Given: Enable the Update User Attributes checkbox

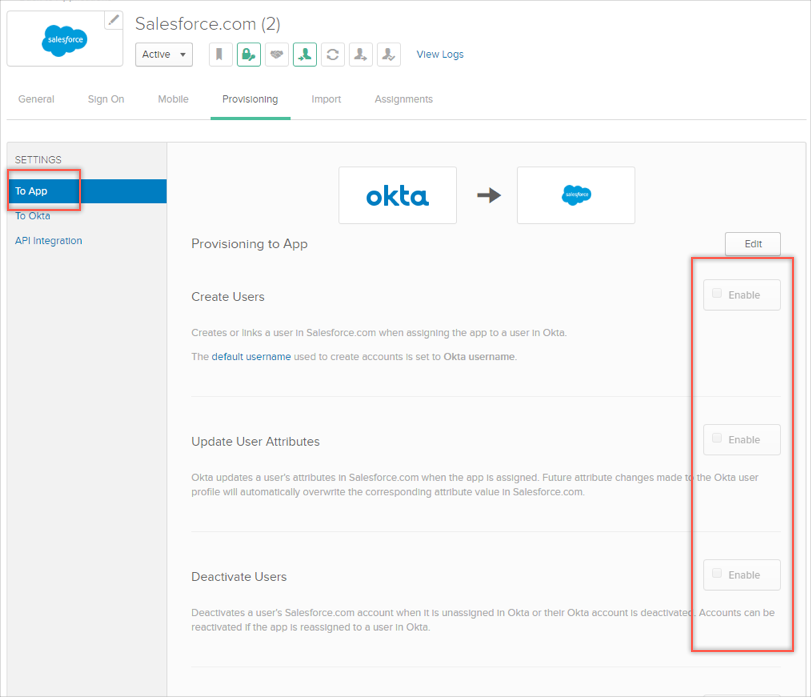Looking at the screenshot, I should click(717, 439).
